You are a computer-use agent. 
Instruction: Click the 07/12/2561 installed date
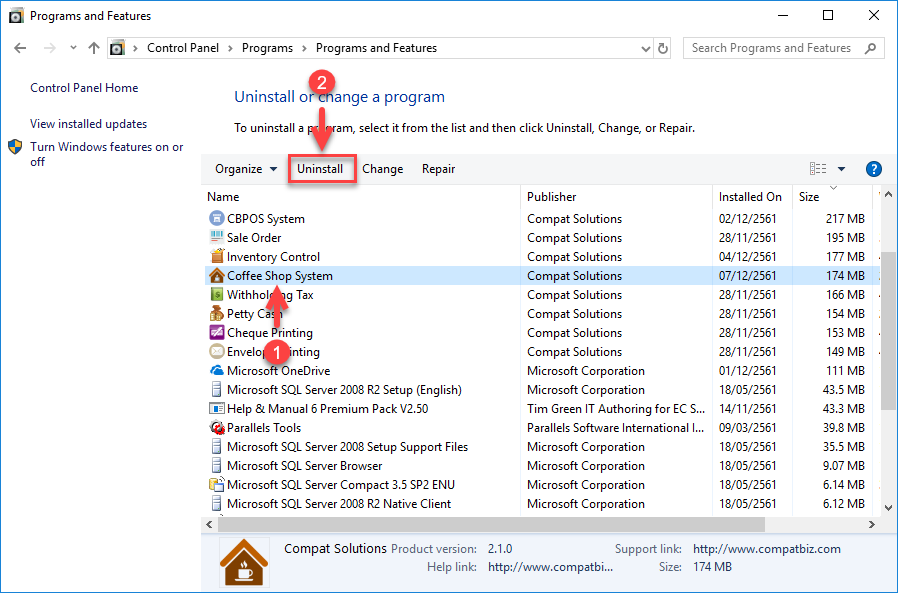[747, 276]
